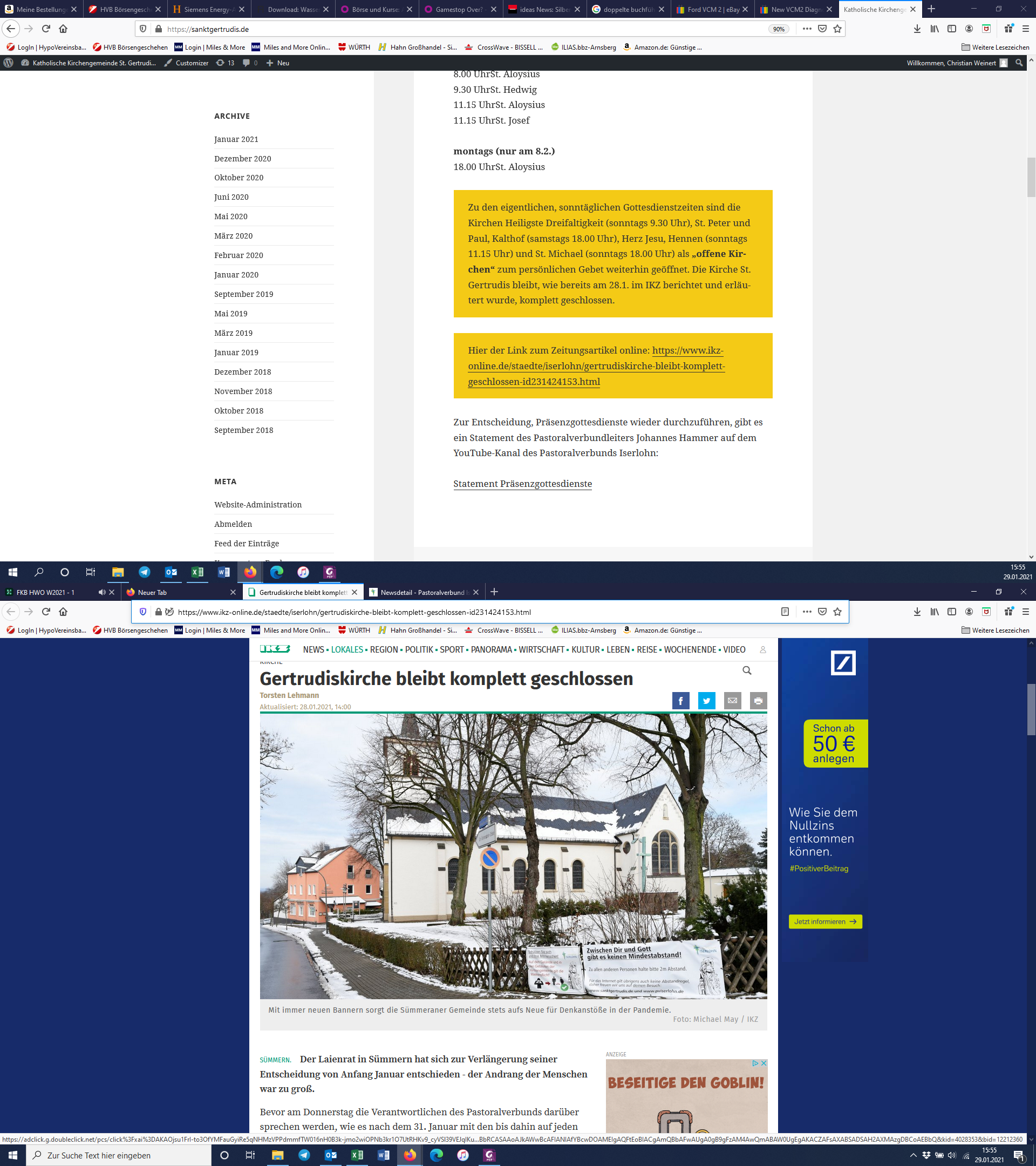Image resolution: width=1036 pixels, height=1166 pixels.
Task: Open the 90% zoom level indicator
Action: [x=778, y=29]
